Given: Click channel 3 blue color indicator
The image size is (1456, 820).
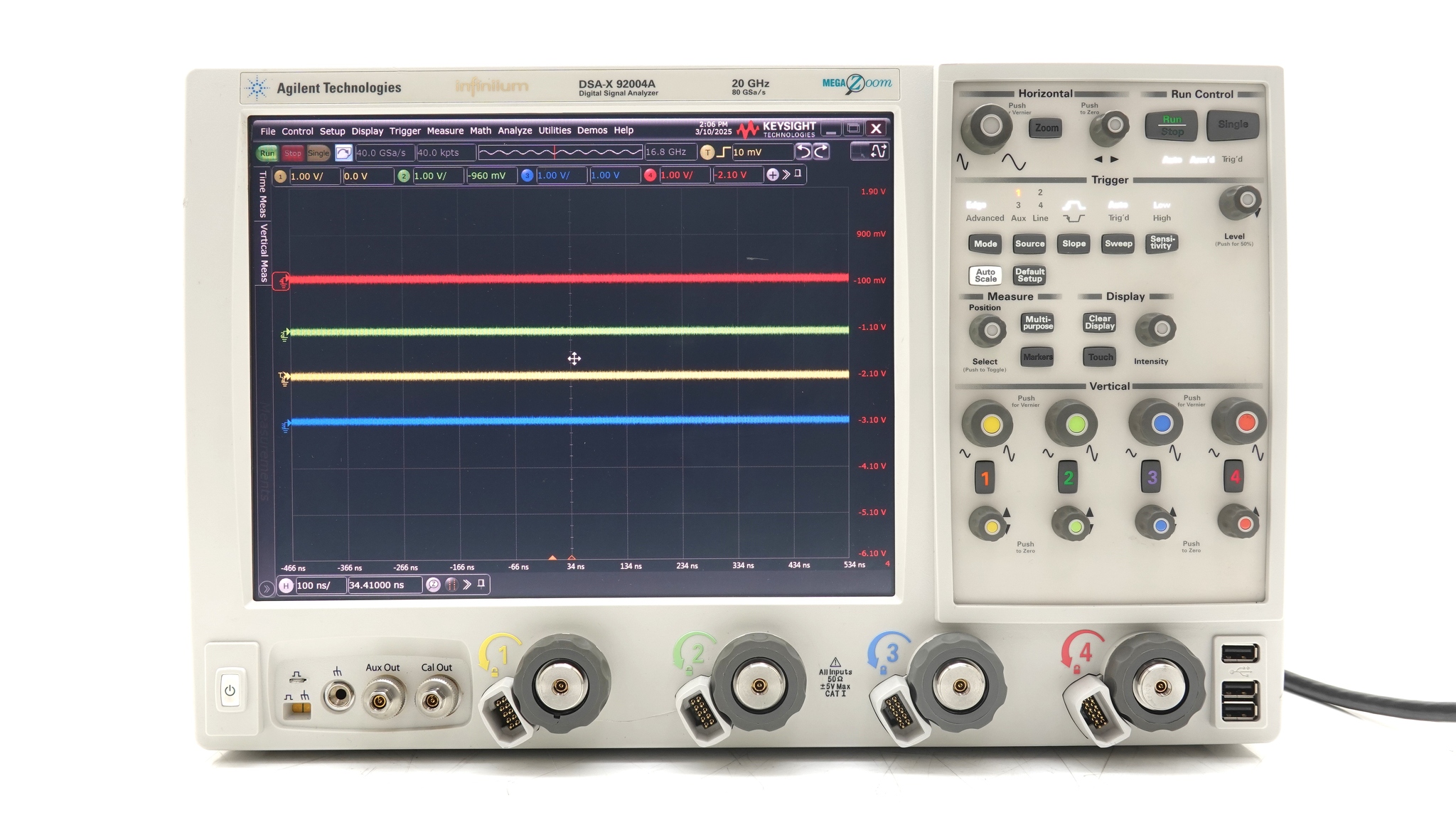Looking at the screenshot, I should [527, 176].
